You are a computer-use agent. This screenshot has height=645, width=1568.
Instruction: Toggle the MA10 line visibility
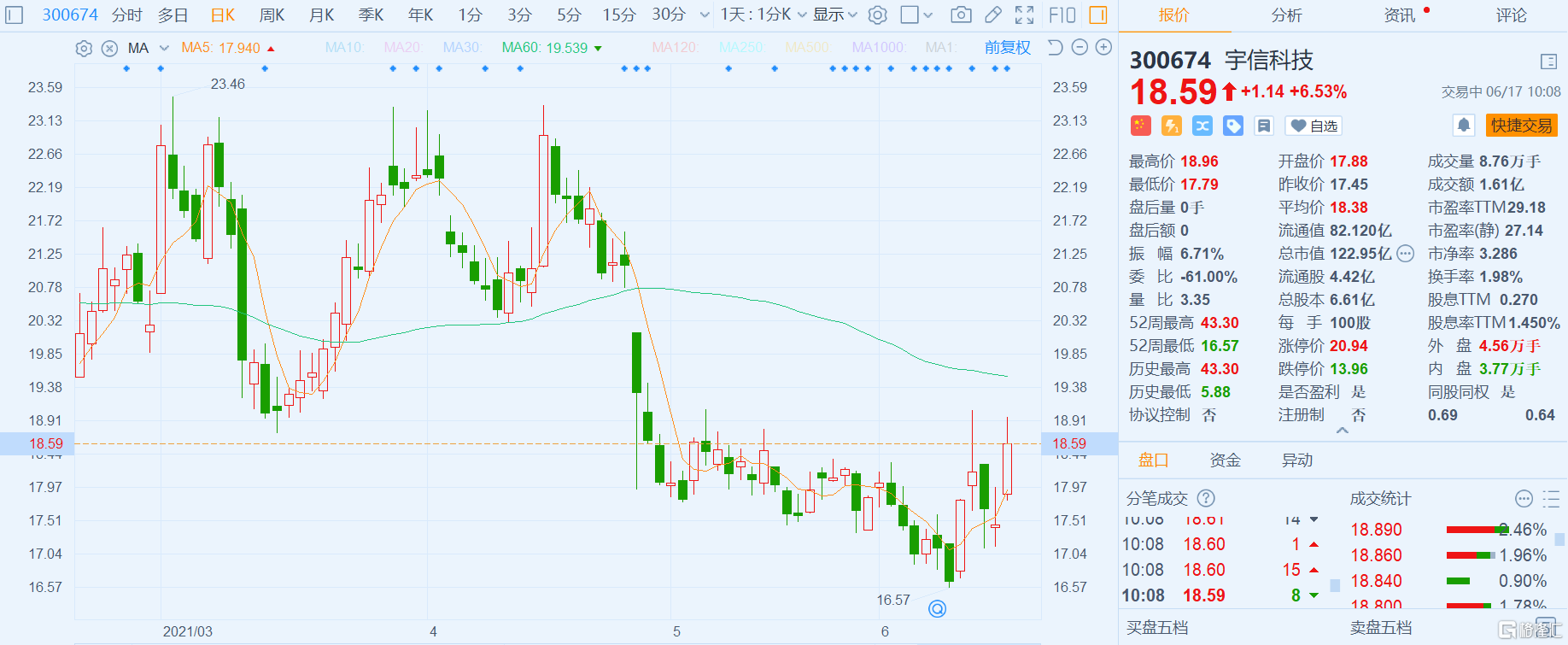click(x=344, y=48)
